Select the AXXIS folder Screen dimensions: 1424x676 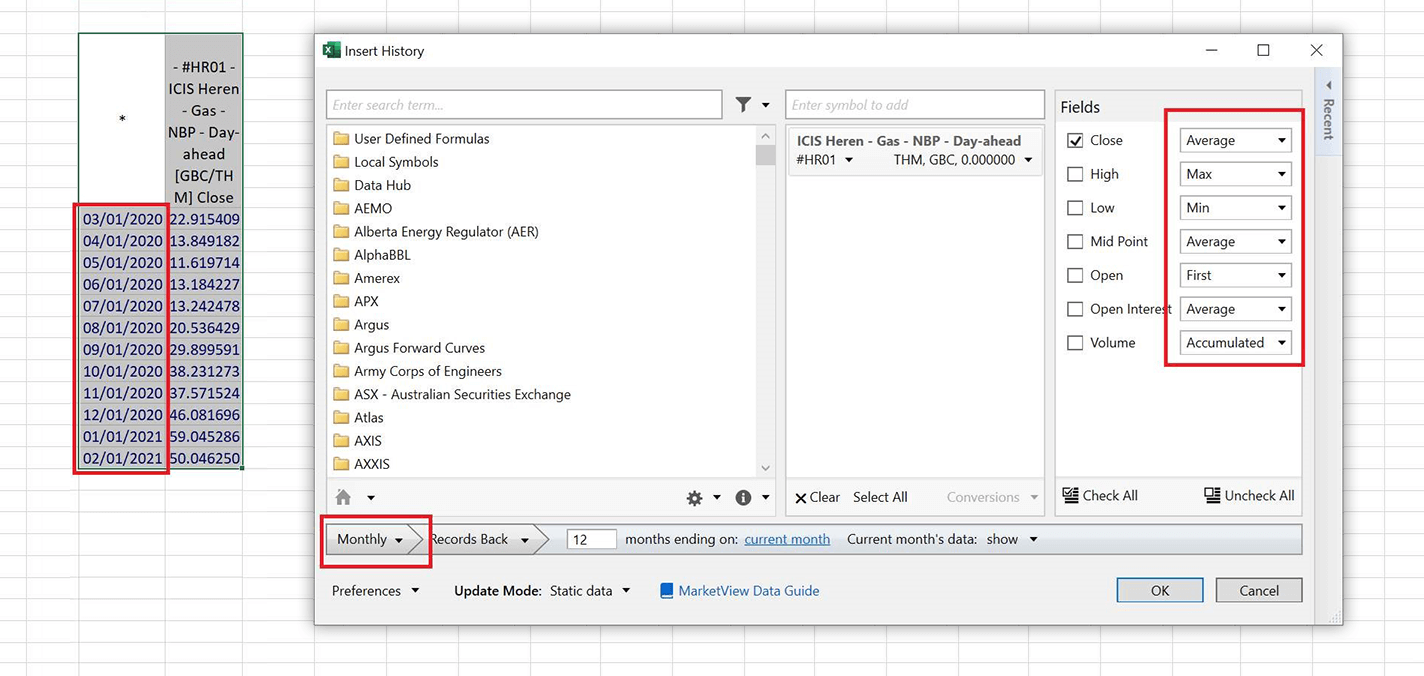(x=362, y=464)
